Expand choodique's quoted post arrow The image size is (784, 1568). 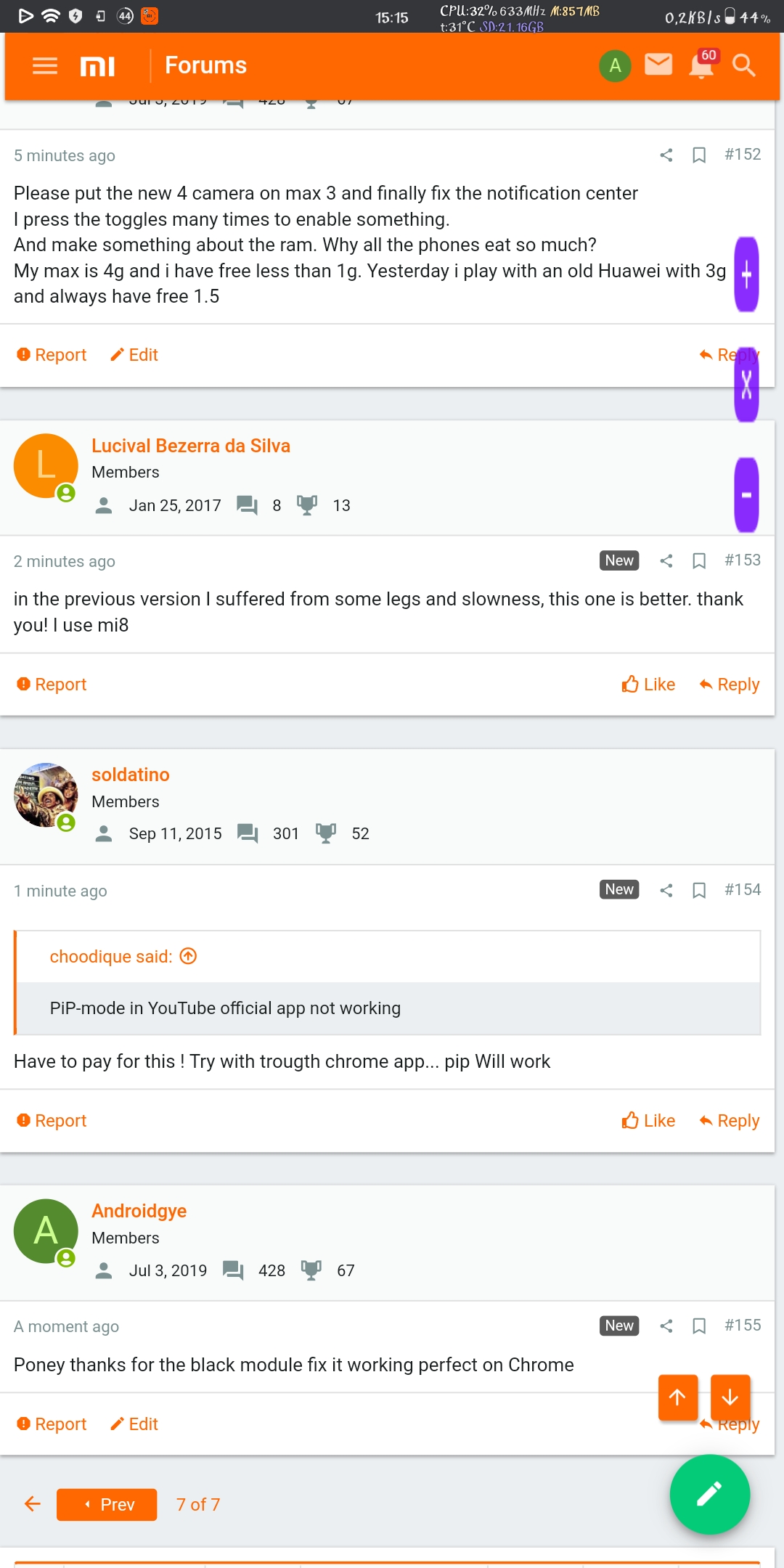coord(188,956)
